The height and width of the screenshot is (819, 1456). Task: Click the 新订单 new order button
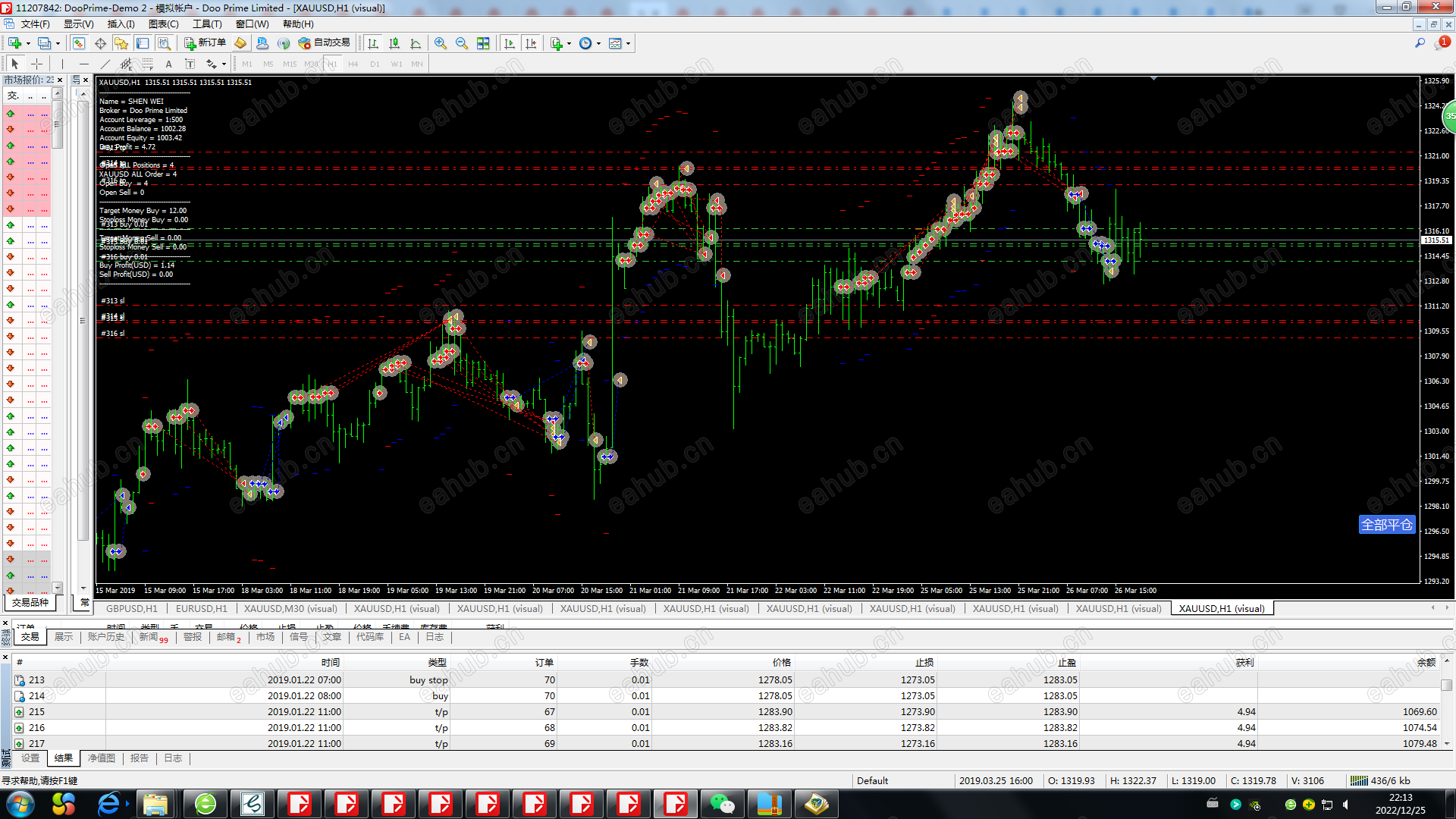click(x=205, y=43)
